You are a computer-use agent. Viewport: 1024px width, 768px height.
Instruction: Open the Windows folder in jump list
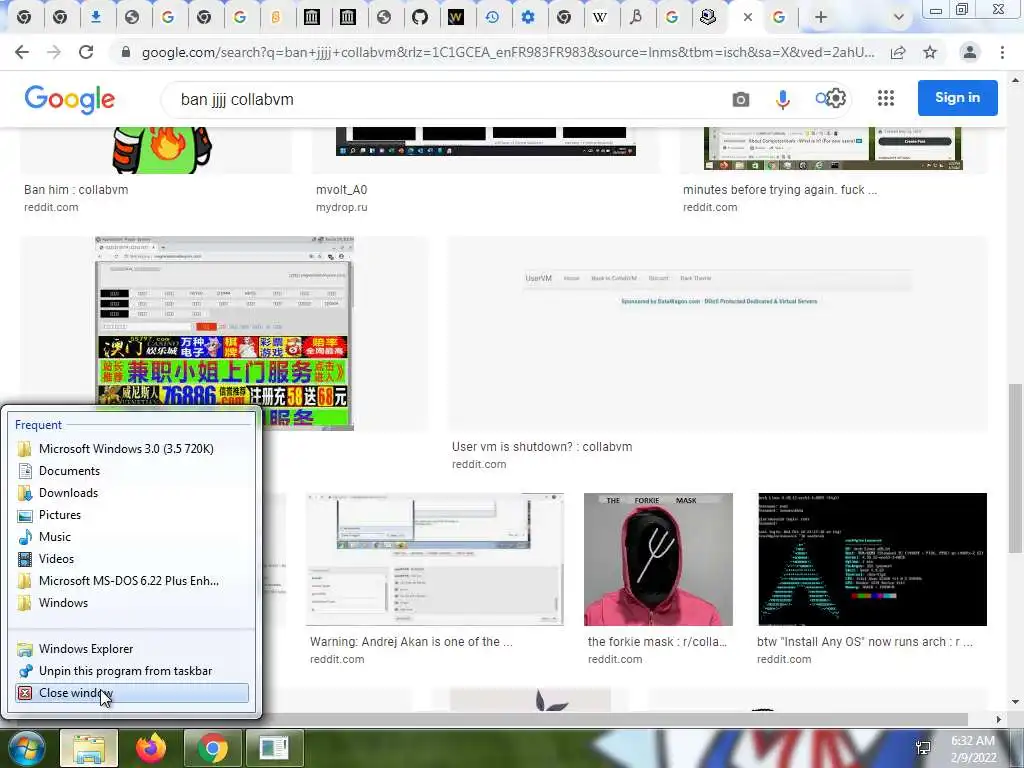132,603
